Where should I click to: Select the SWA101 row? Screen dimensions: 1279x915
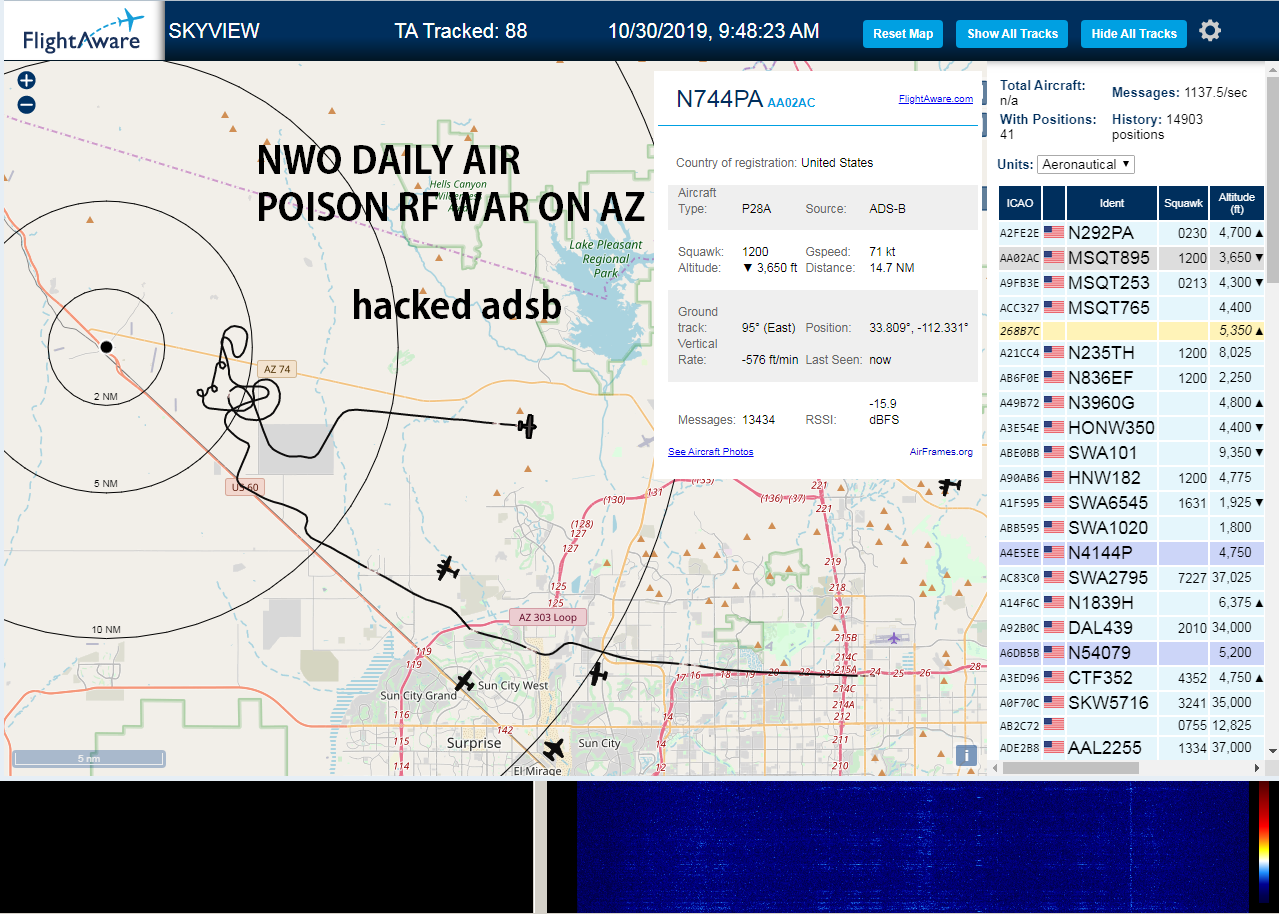(x=1132, y=453)
